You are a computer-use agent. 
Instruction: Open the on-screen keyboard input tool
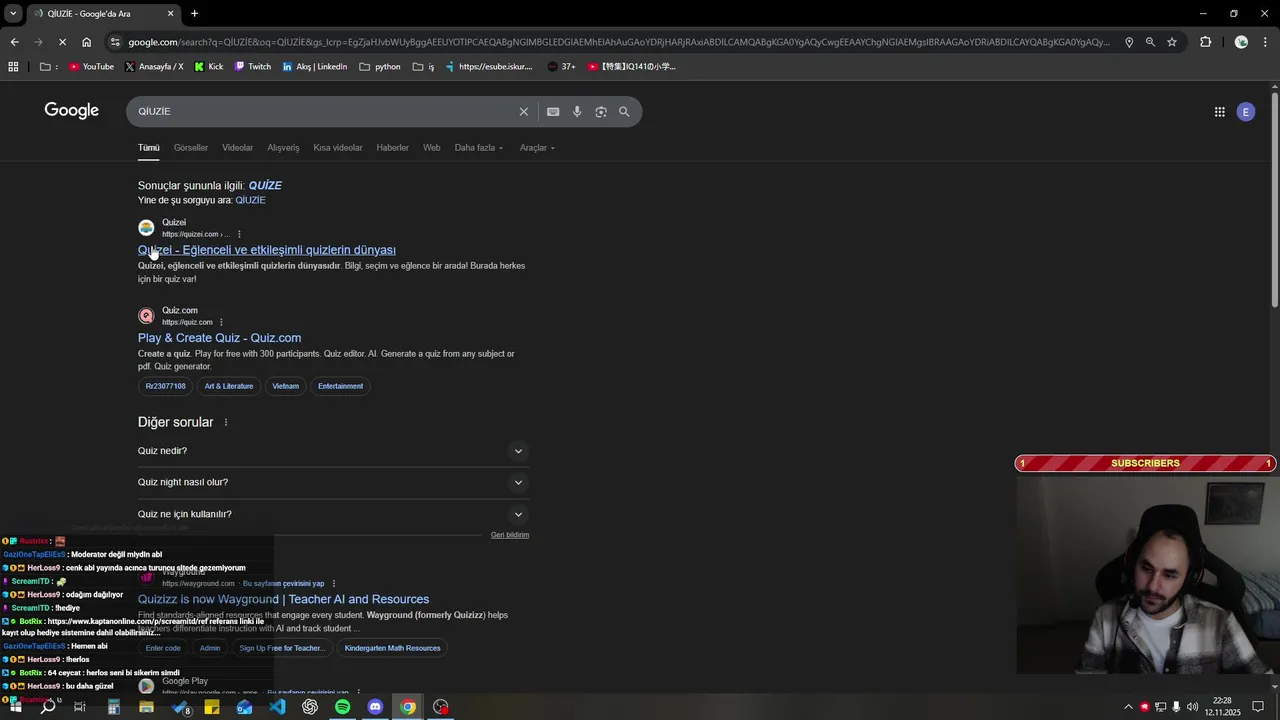[553, 112]
